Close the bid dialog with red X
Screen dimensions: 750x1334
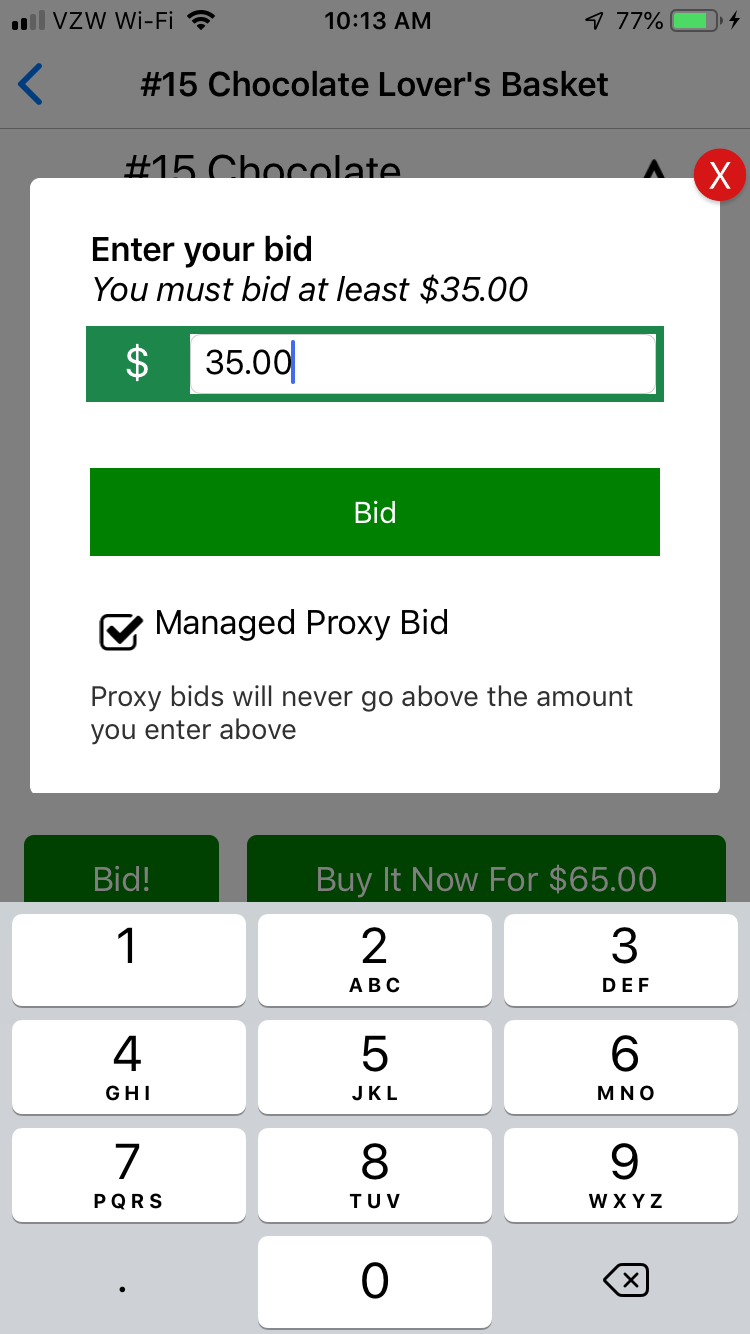pyautogui.click(x=719, y=176)
